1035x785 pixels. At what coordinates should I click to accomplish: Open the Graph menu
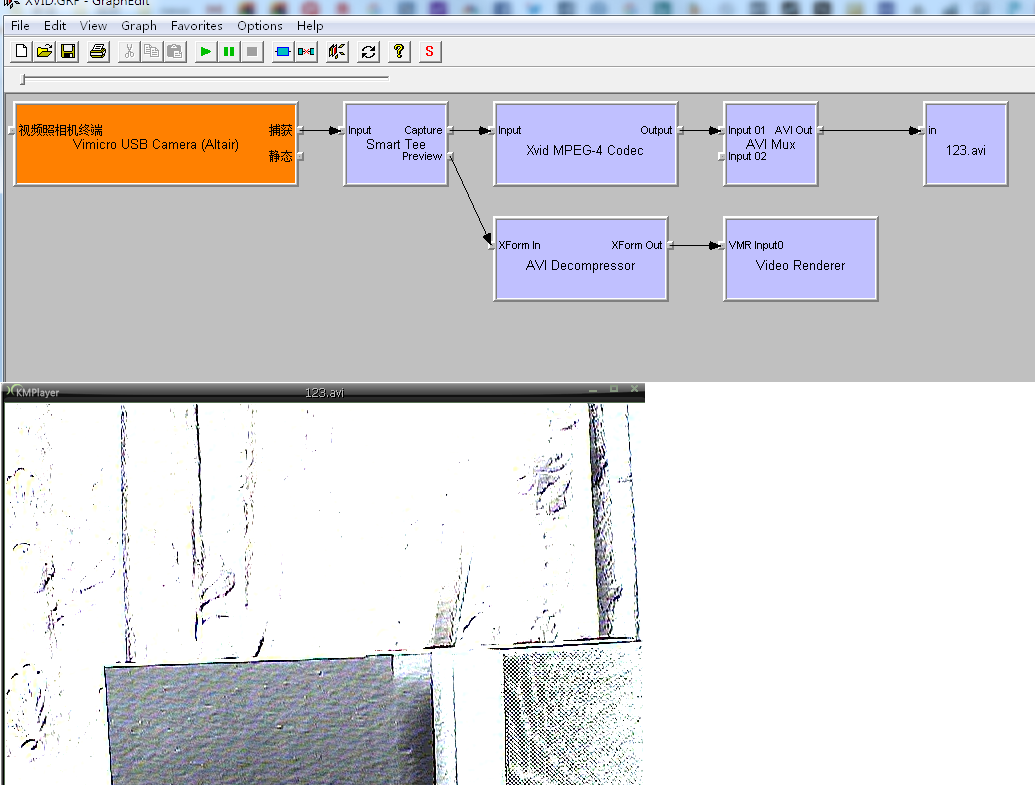(x=139, y=26)
